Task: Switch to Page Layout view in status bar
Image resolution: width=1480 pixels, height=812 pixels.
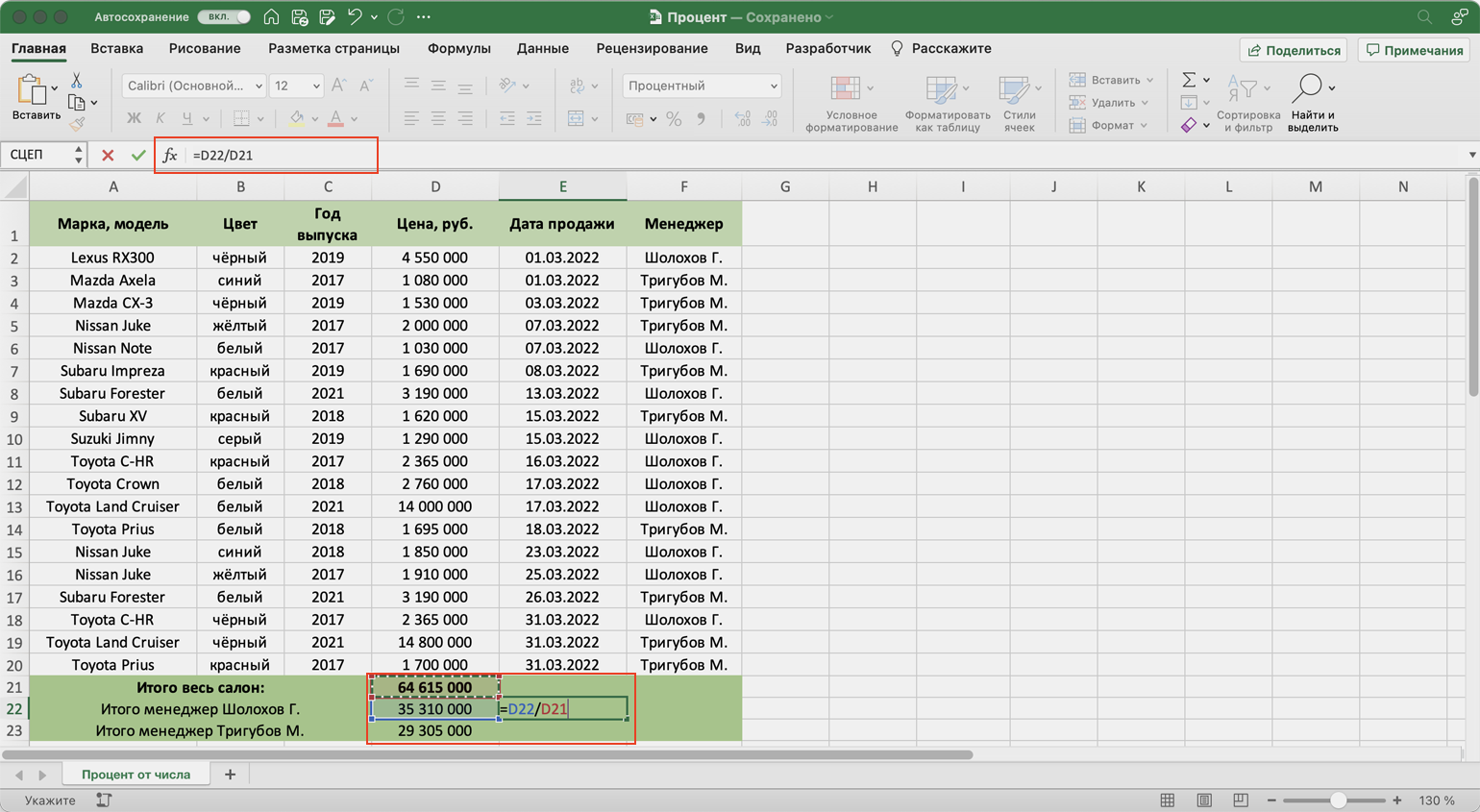Action: click(x=1204, y=800)
